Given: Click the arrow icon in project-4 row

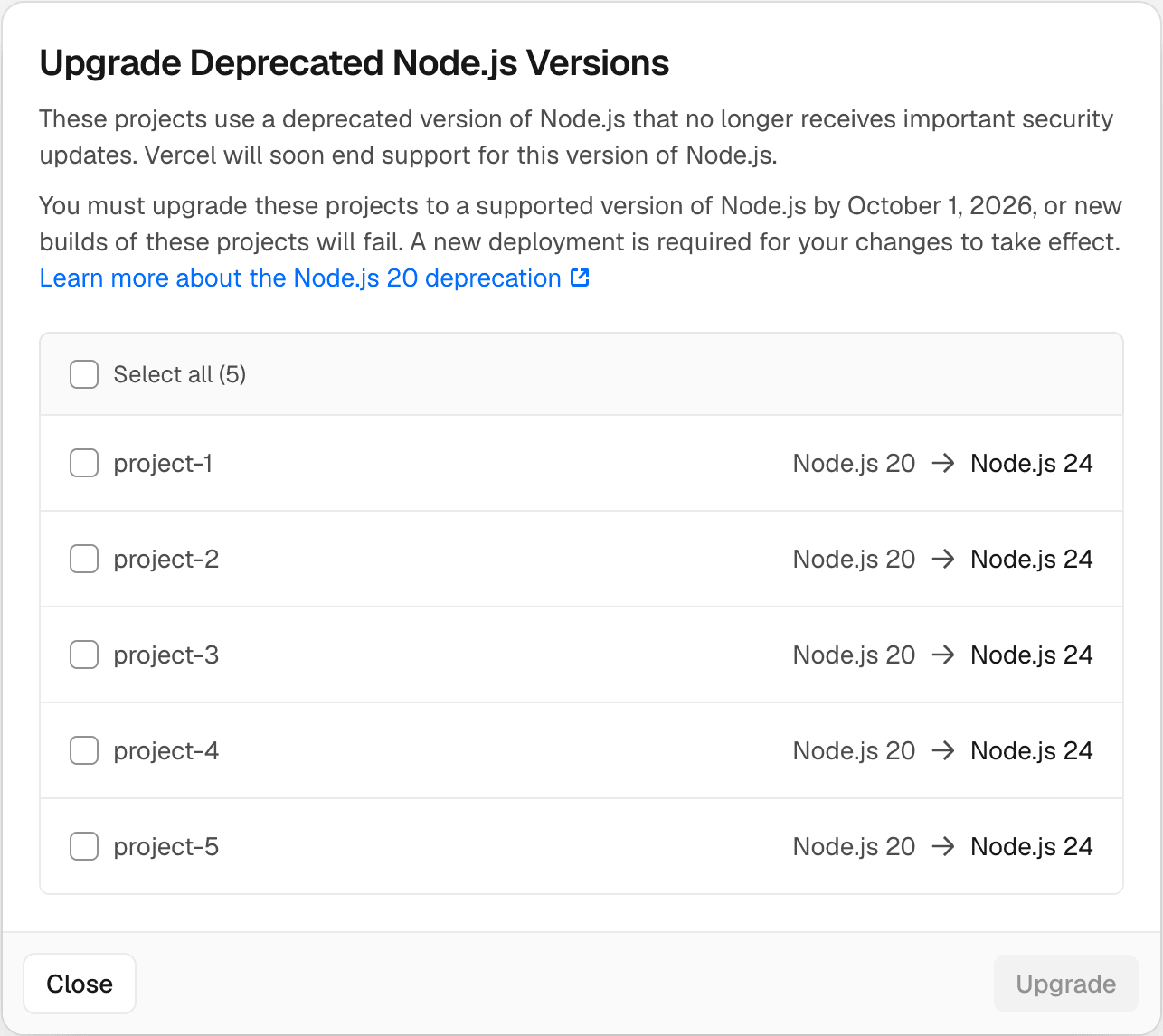Looking at the screenshot, I should [x=943, y=750].
